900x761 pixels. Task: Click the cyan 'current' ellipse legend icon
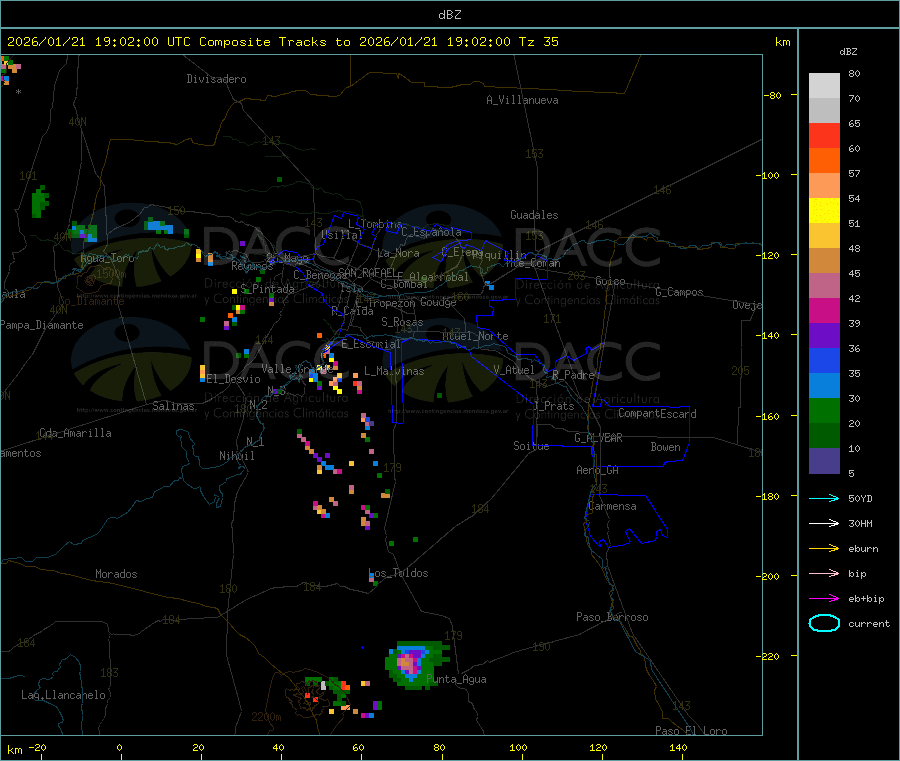pos(824,623)
